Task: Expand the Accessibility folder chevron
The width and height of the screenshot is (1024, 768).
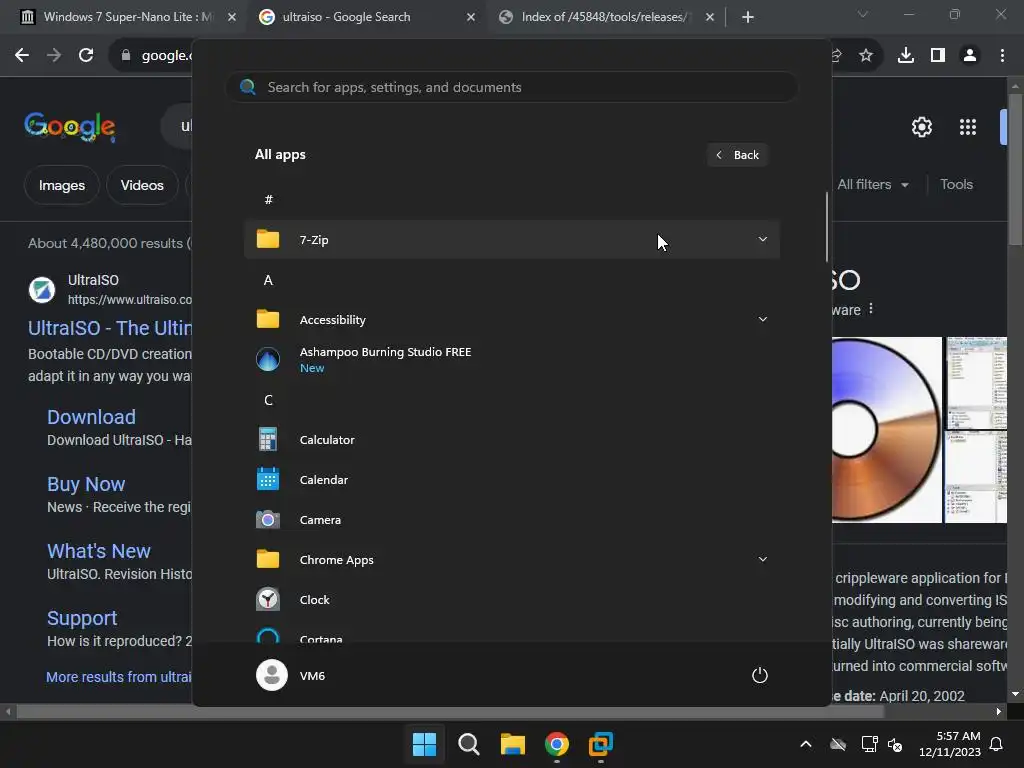Action: click(x=762, y=319)
